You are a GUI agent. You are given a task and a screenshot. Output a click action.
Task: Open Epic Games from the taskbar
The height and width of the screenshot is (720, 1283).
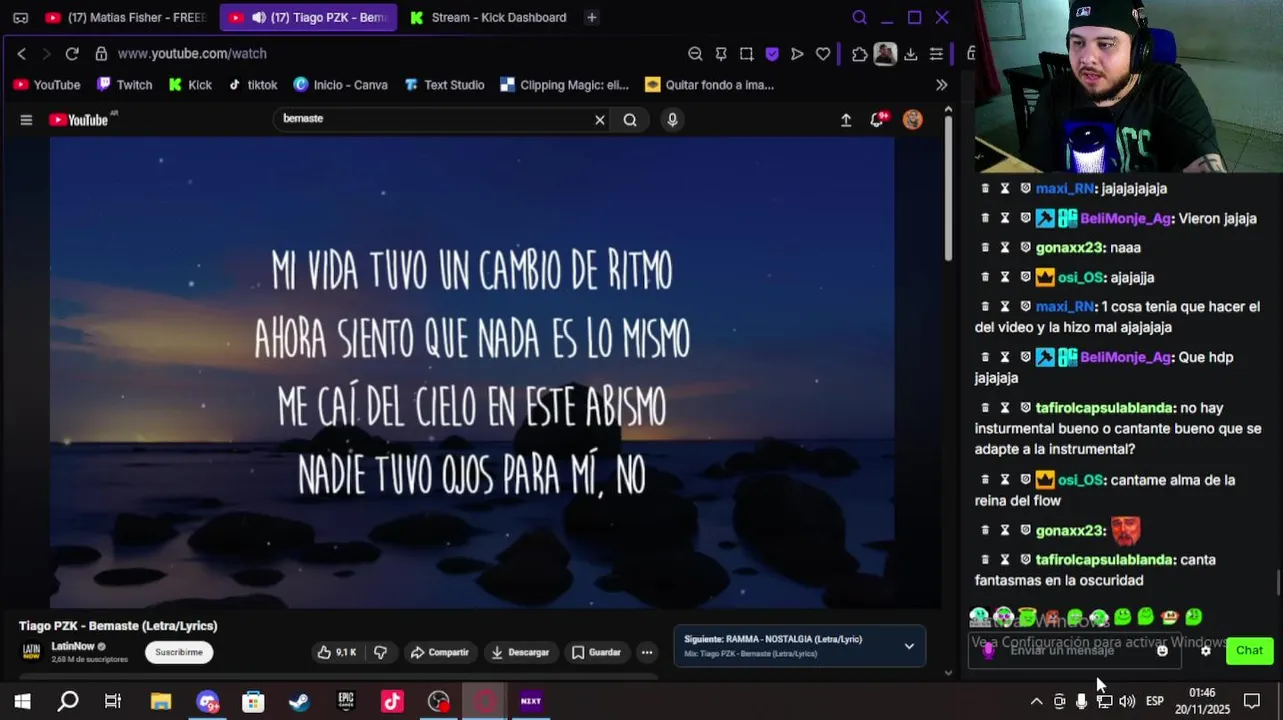[346, 701]
